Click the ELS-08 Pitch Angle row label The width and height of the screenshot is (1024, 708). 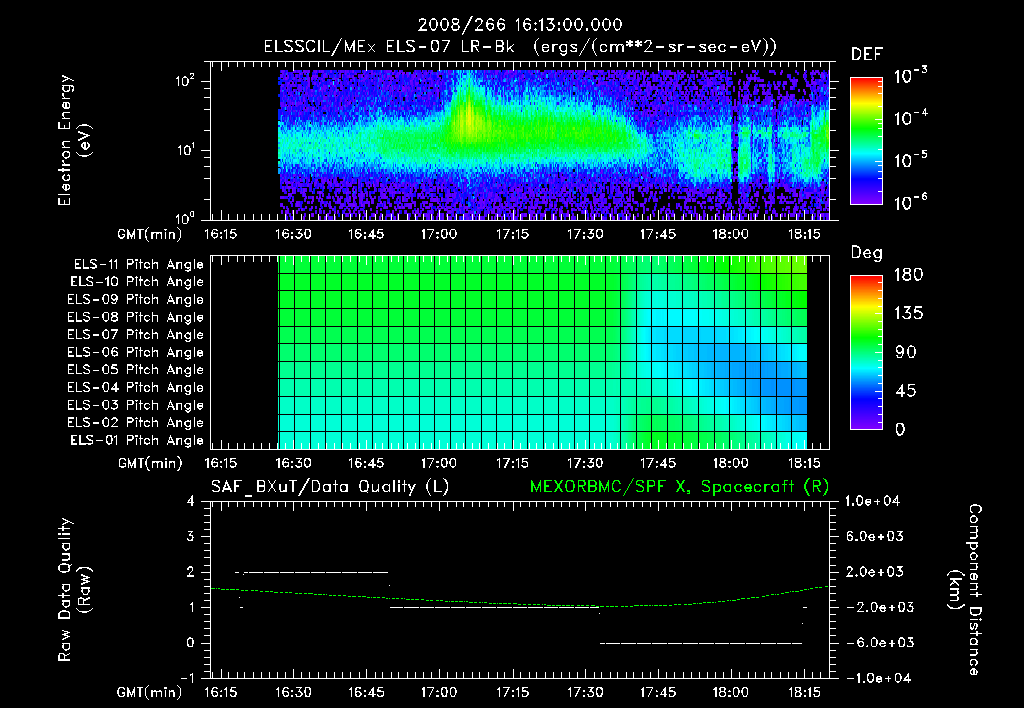136,317
